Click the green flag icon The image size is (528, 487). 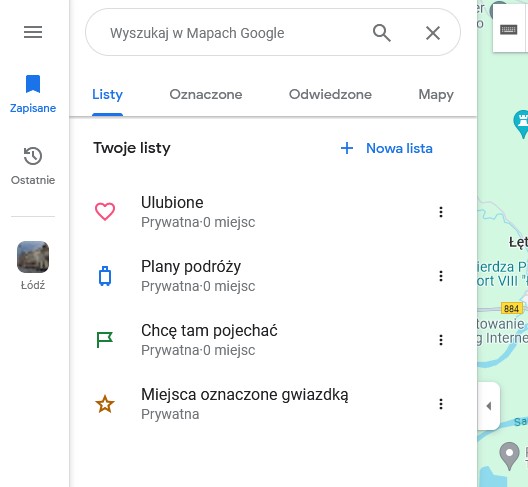105,340
